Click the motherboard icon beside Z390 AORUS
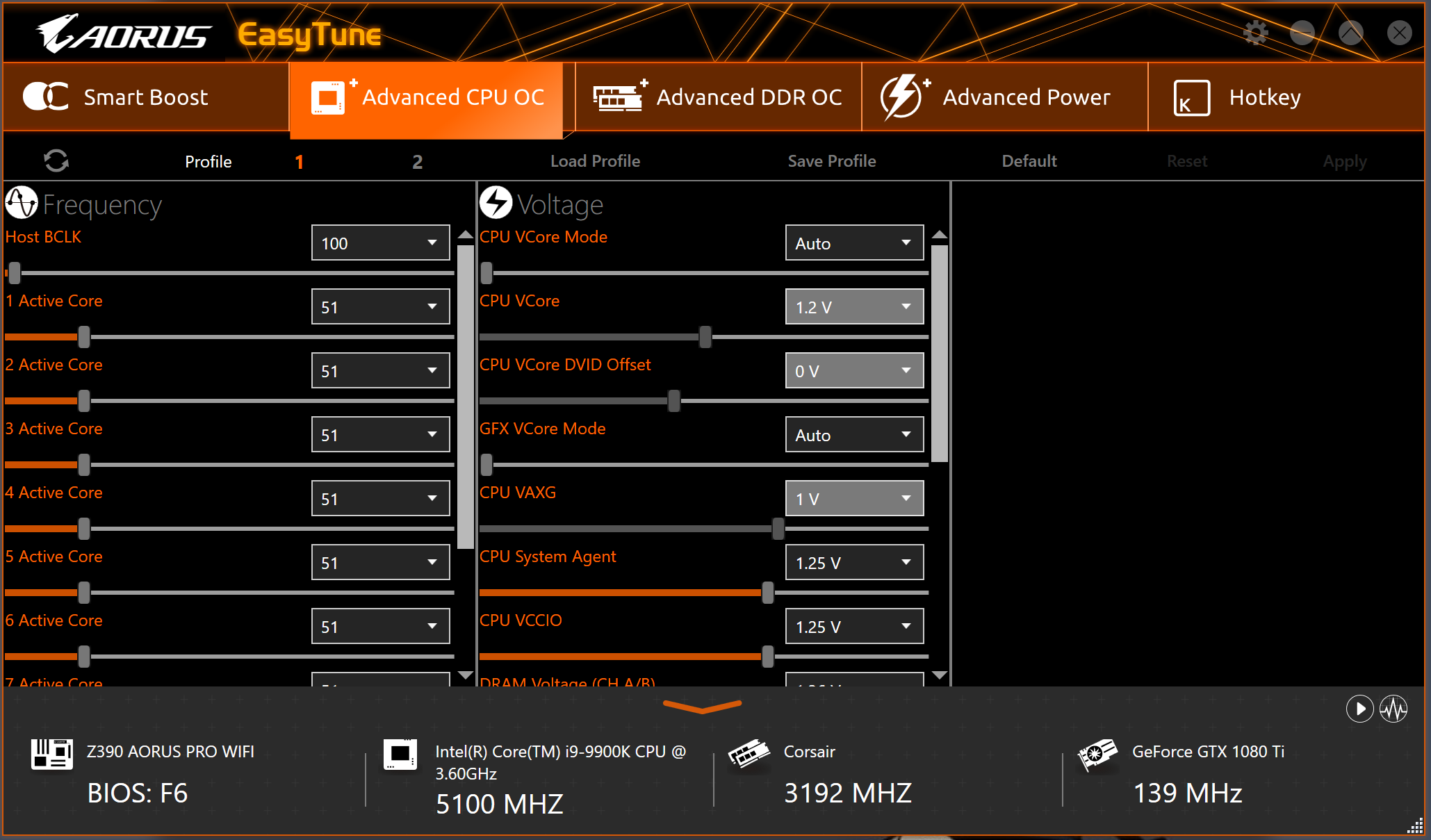This screenshot has height=840, width=1431. coord(52,754)
